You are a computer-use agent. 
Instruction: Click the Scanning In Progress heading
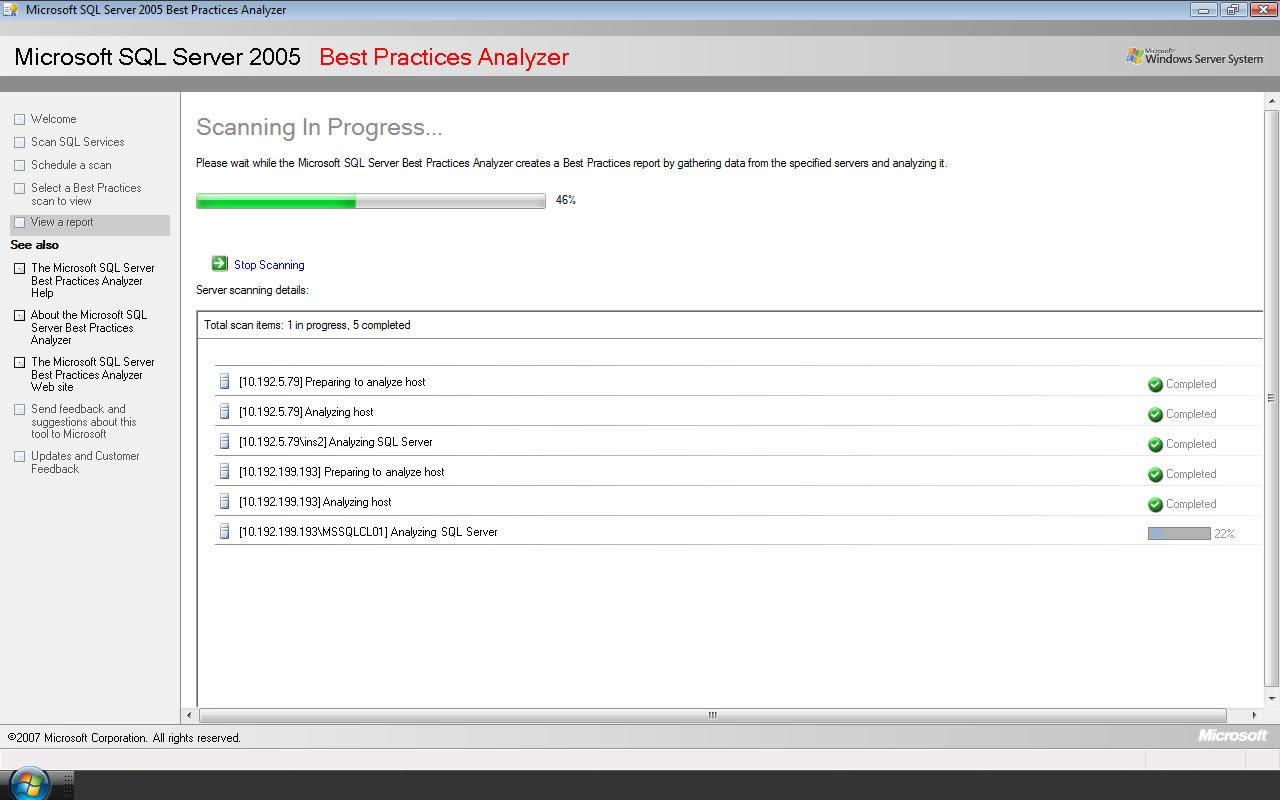point(319,127)
